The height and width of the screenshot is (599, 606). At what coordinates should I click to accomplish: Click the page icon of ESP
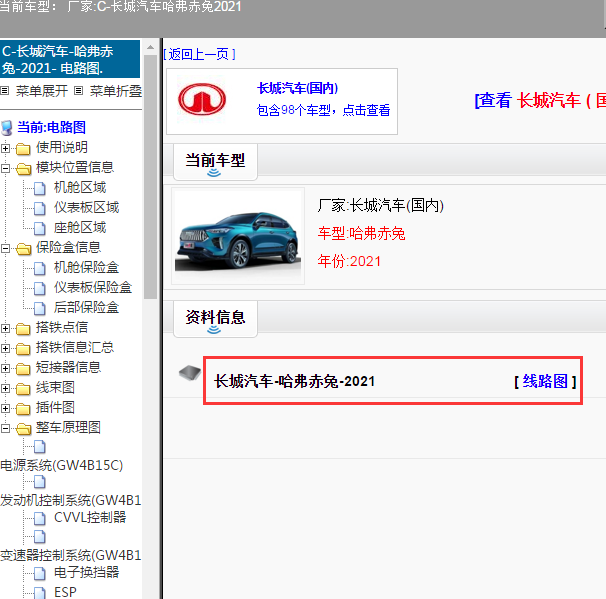coord(40,593)
